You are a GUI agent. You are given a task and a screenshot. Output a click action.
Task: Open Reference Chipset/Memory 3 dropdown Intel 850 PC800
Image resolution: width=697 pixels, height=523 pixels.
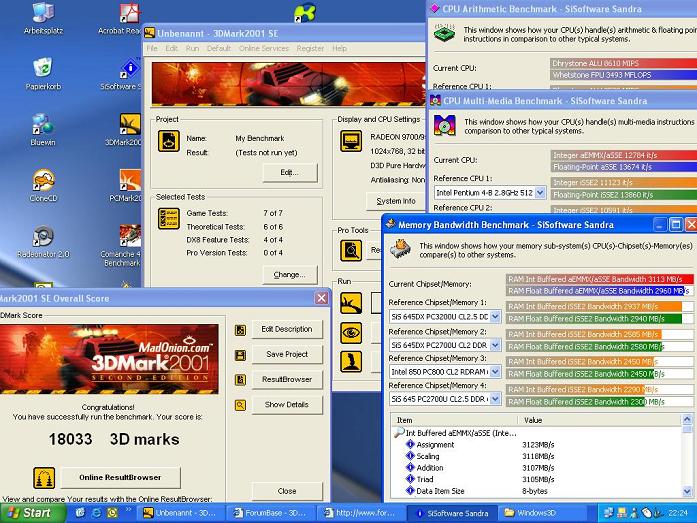495,371
